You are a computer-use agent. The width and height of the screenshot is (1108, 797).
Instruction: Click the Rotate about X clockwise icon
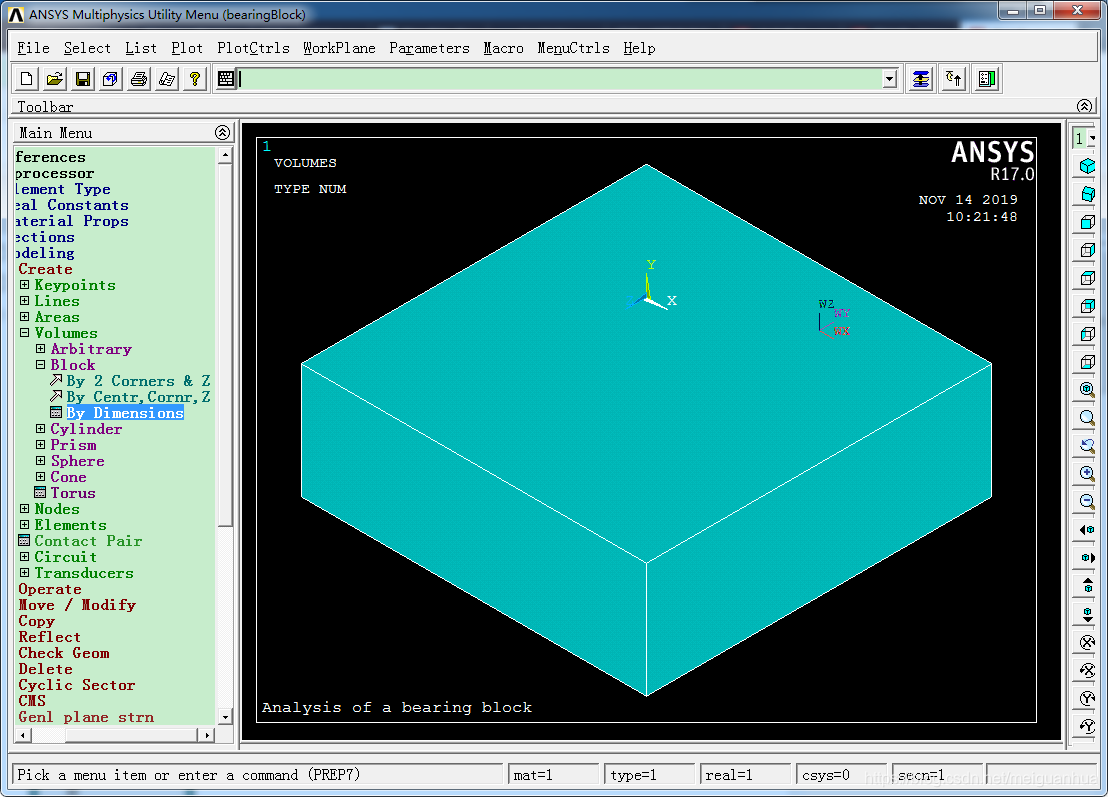click(x=1088, y=642)
